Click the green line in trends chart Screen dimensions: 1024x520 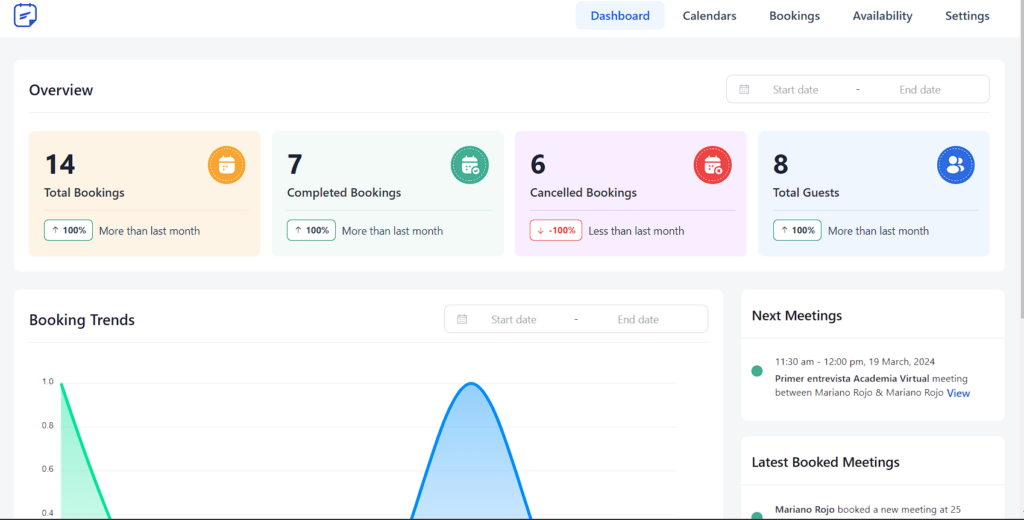pyautogui.click(x=85, y=451)
